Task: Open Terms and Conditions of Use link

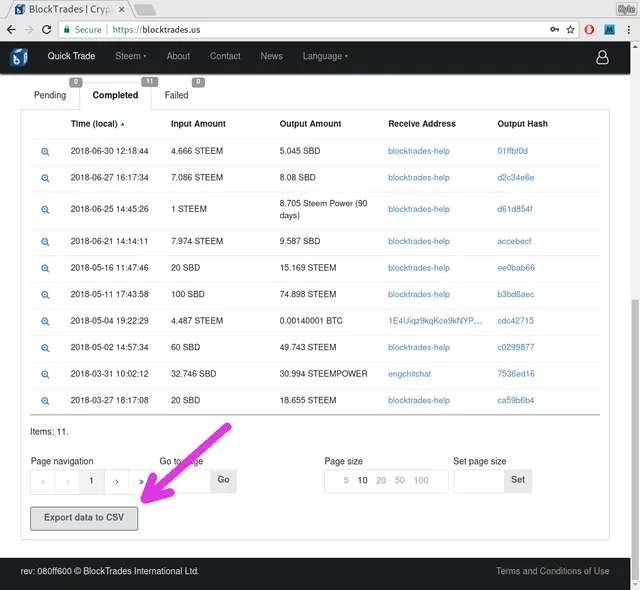Action: [553, 571]
